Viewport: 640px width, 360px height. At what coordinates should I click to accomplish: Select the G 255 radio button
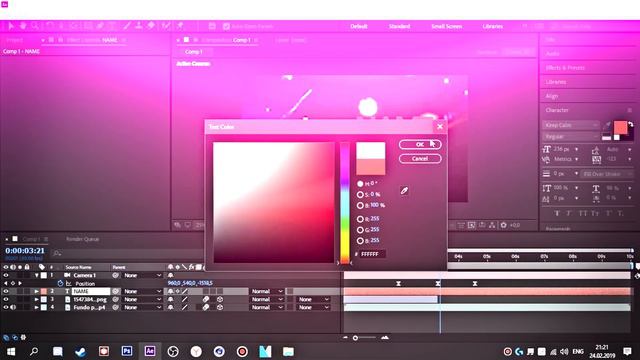point(360,230)
